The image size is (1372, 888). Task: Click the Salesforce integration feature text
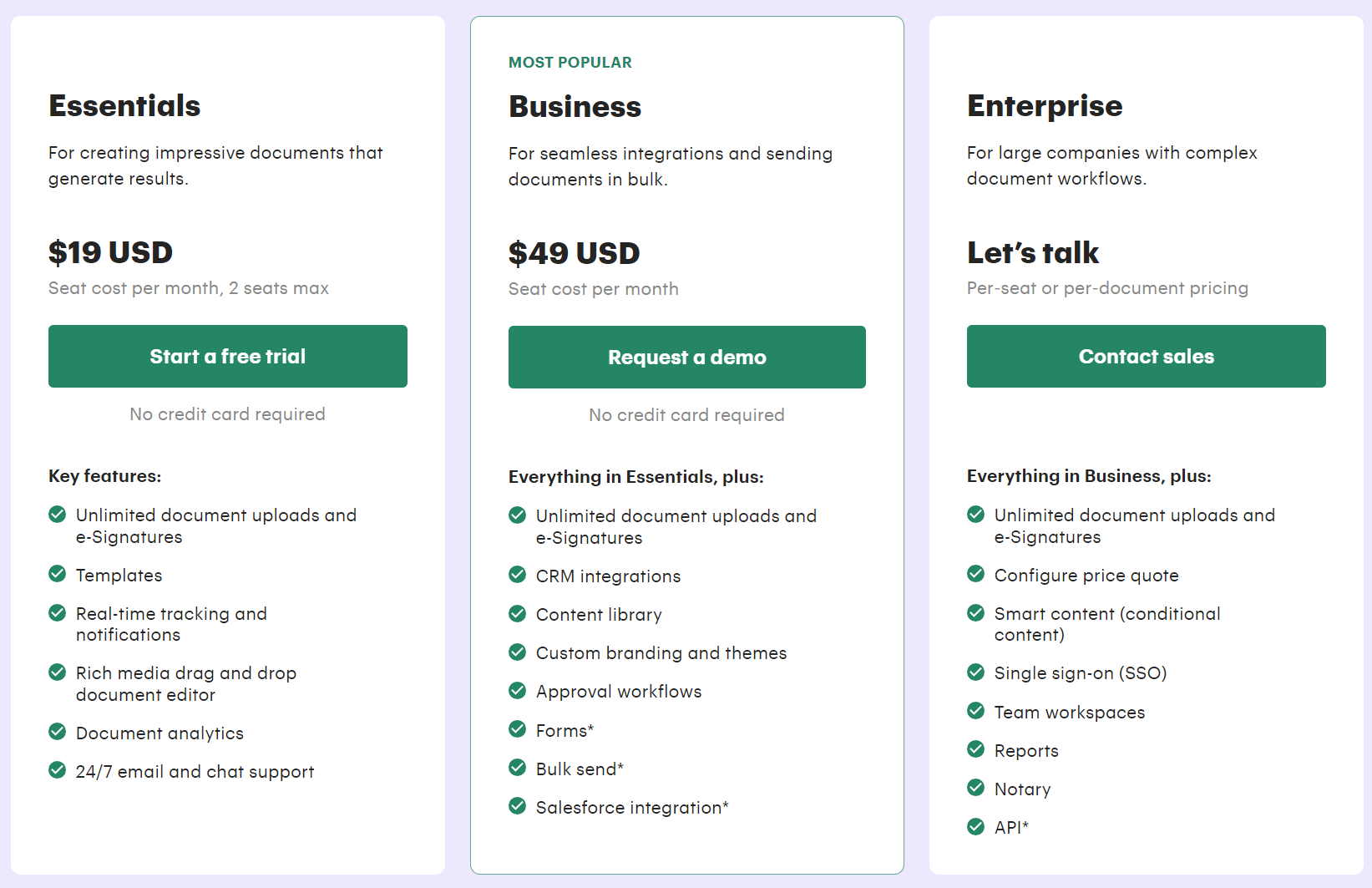pyautogui.click(x=632, y=808)
